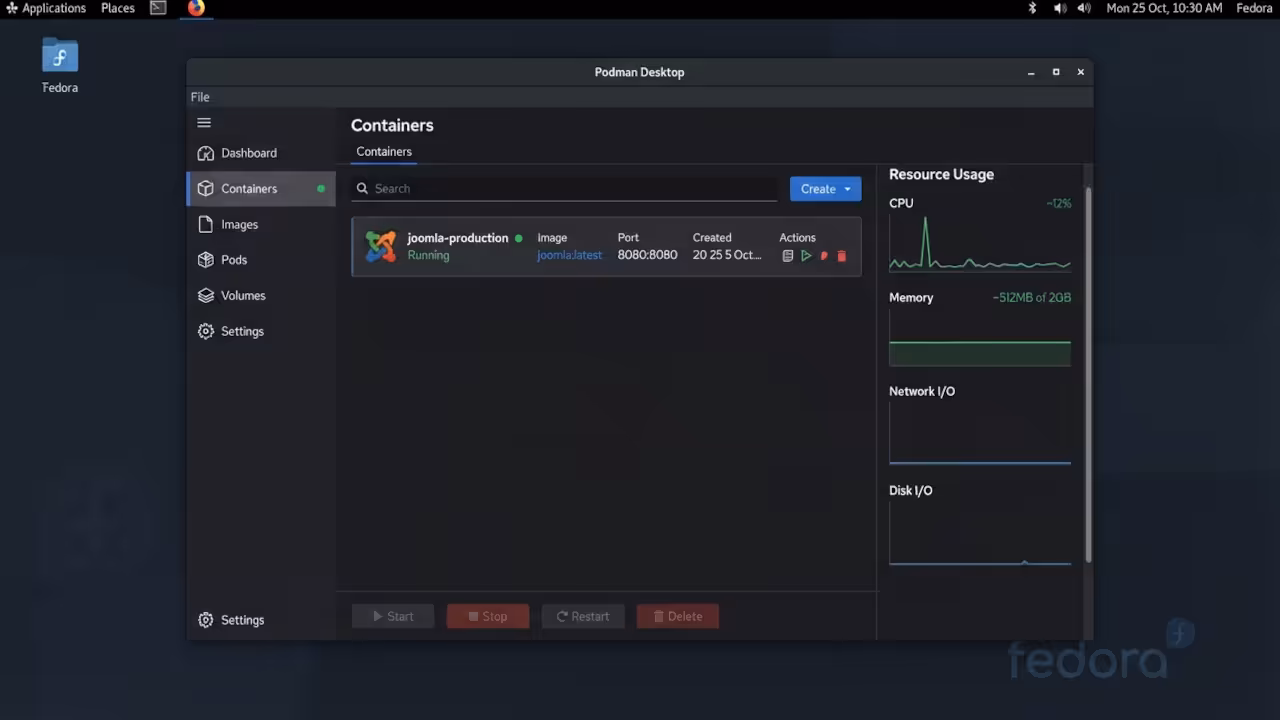Image resolution: width=1280 pixels, height=720 pixels.
Task: Switch to the Containers tab
Action: click(384, 152)
